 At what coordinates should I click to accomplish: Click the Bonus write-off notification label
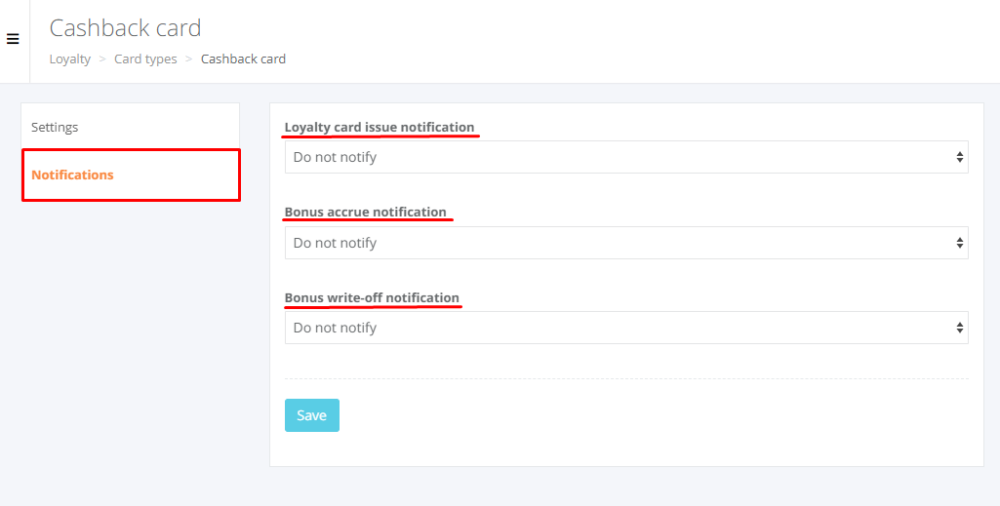click(x=372, y=298)
